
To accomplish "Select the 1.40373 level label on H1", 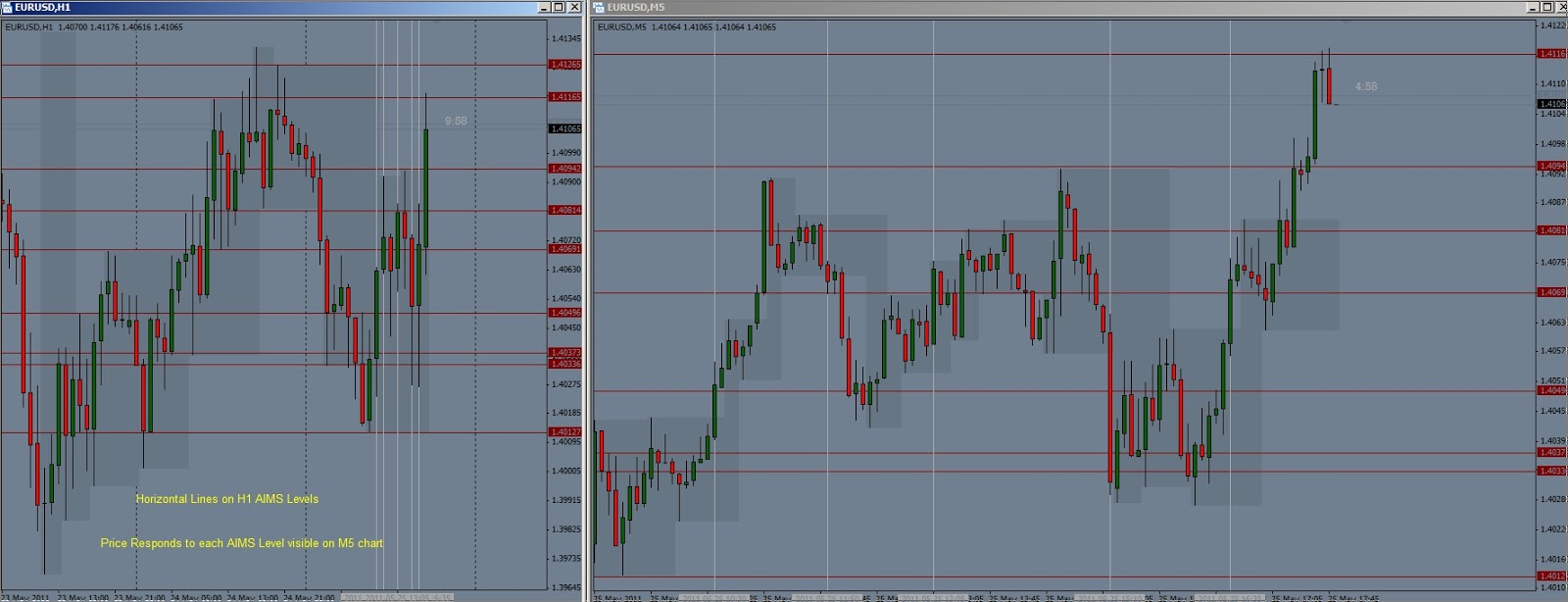I will pos(565,353).
